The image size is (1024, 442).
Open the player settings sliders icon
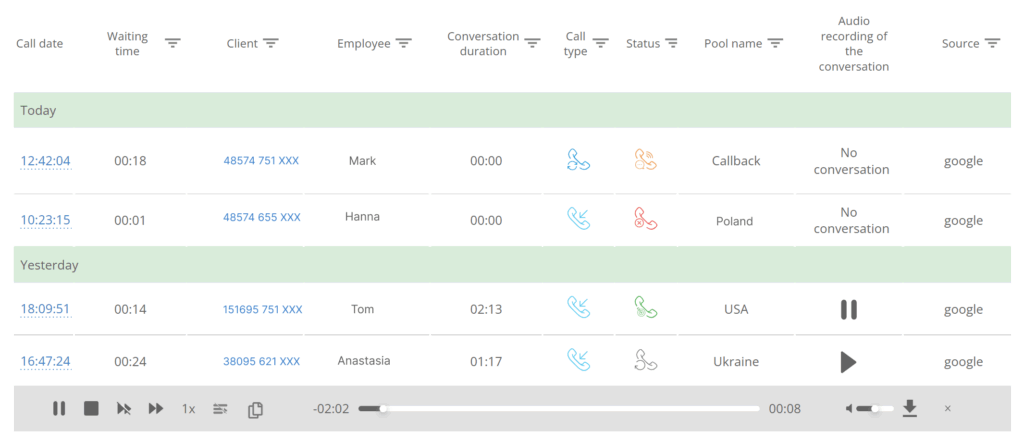click(x=220, y=409)
